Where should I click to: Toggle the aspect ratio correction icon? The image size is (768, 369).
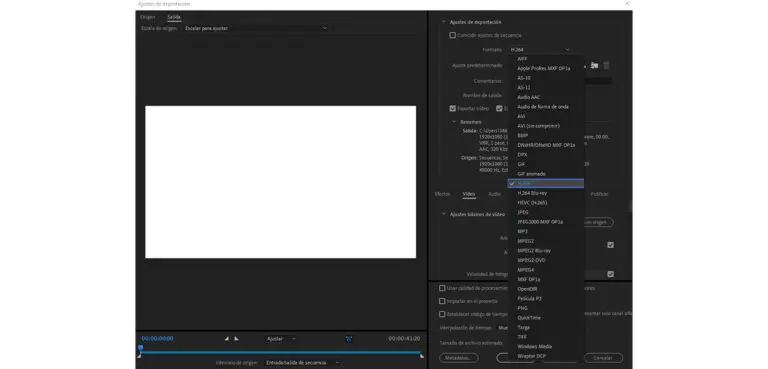click(x=349, y=339)
